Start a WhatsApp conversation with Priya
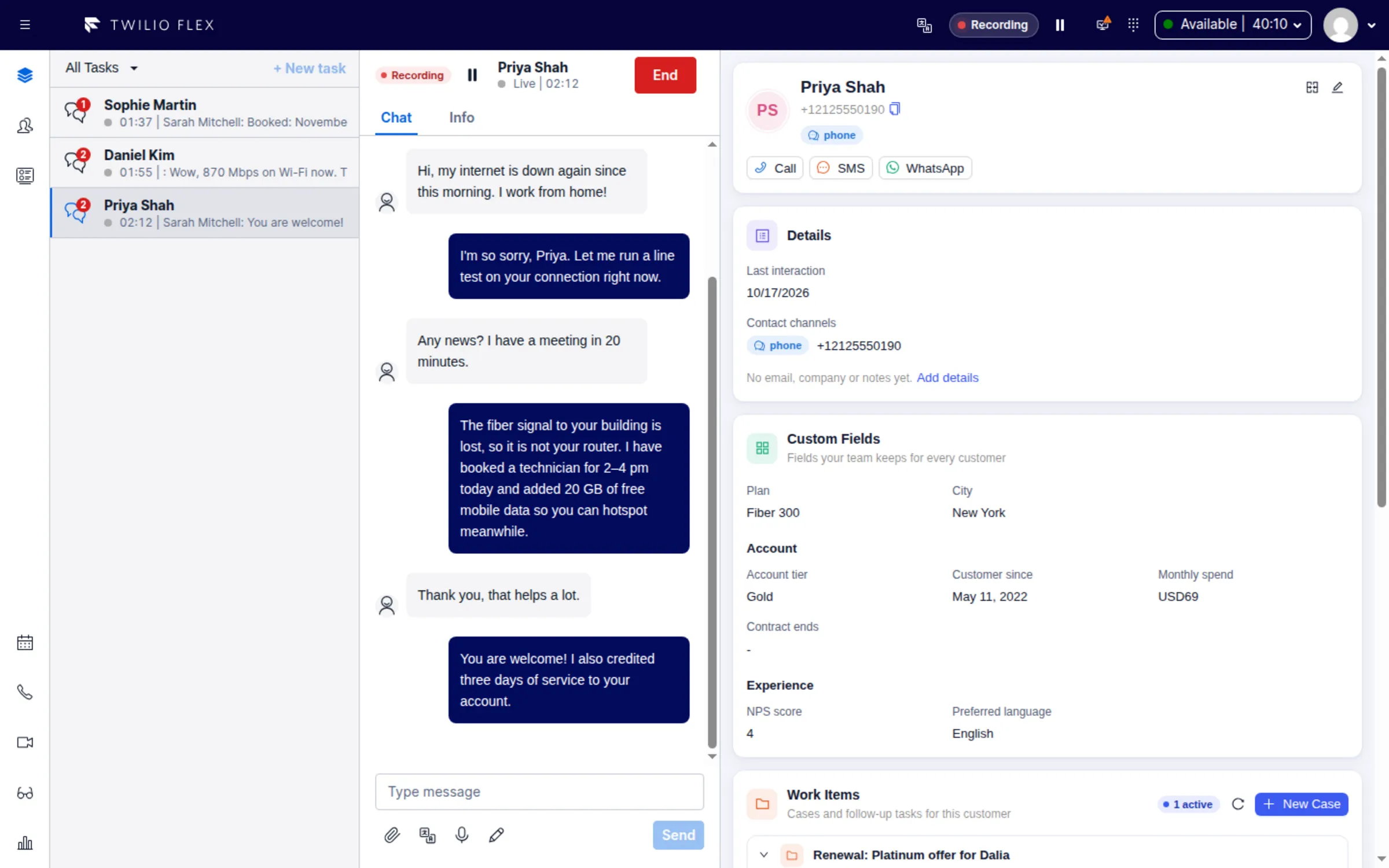 (925, 168)
